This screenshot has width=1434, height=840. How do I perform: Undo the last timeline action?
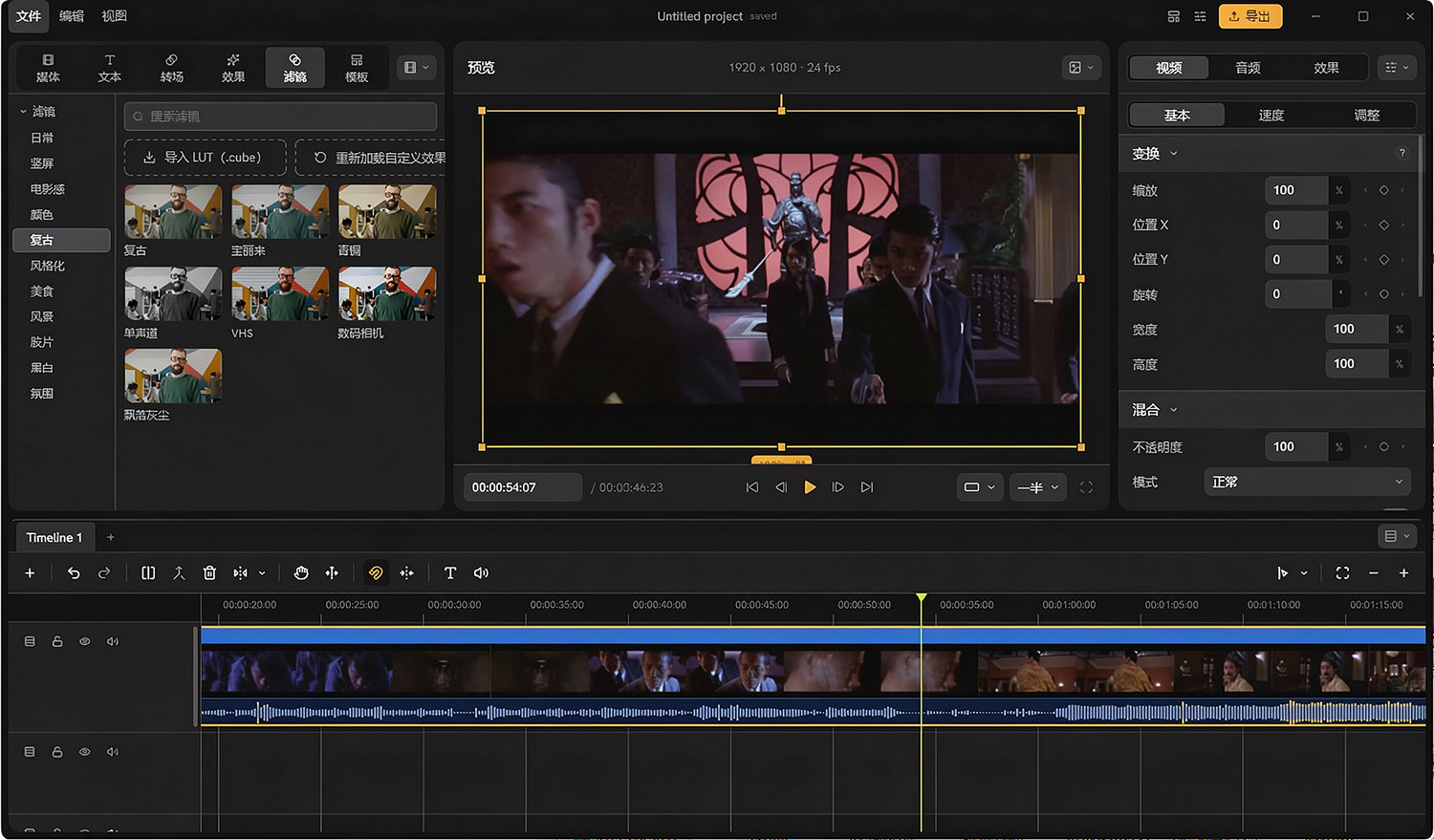74,573
